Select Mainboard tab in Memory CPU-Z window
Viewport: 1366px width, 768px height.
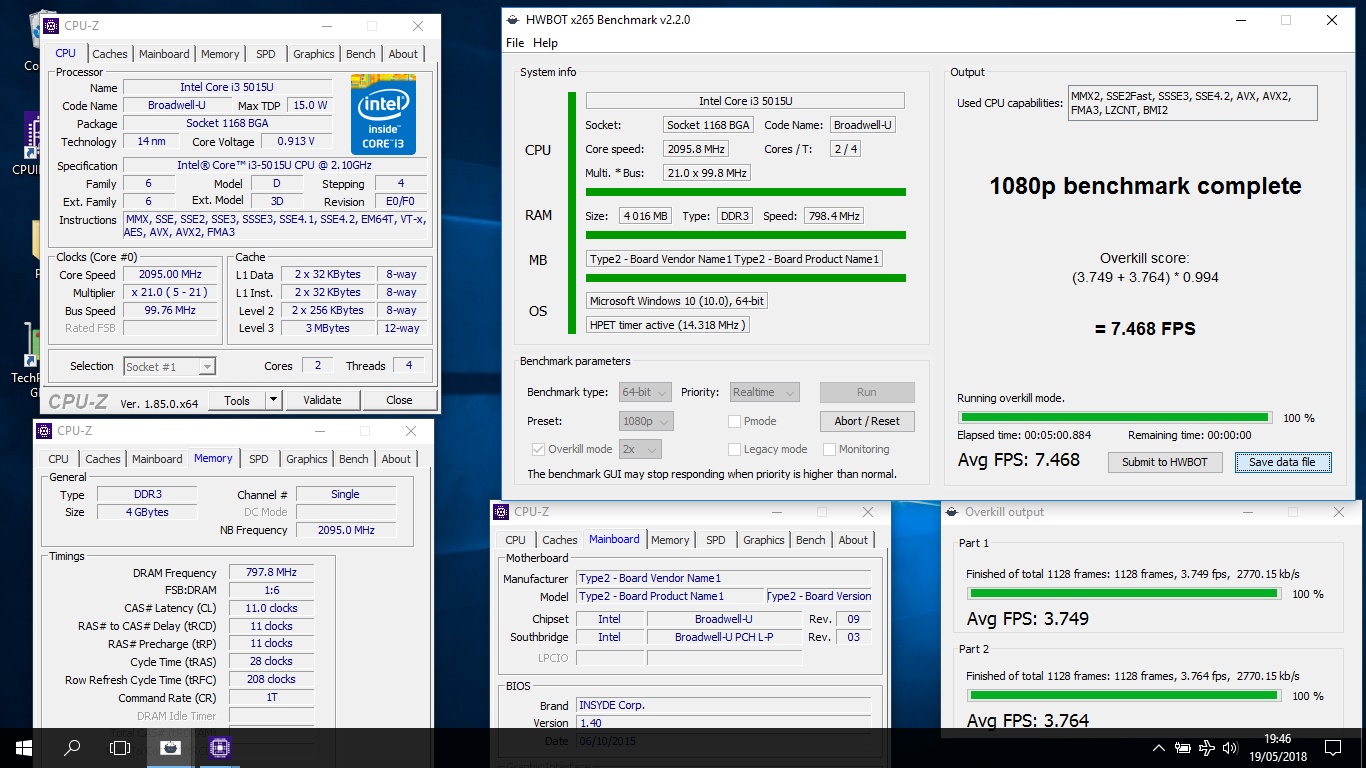point(158,459)
